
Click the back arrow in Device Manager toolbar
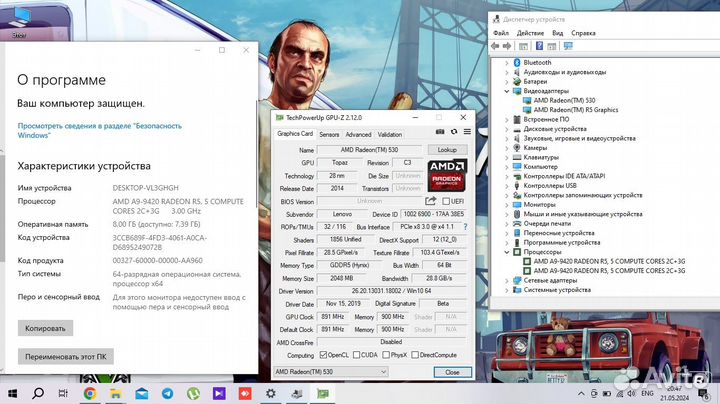(496, 44)
